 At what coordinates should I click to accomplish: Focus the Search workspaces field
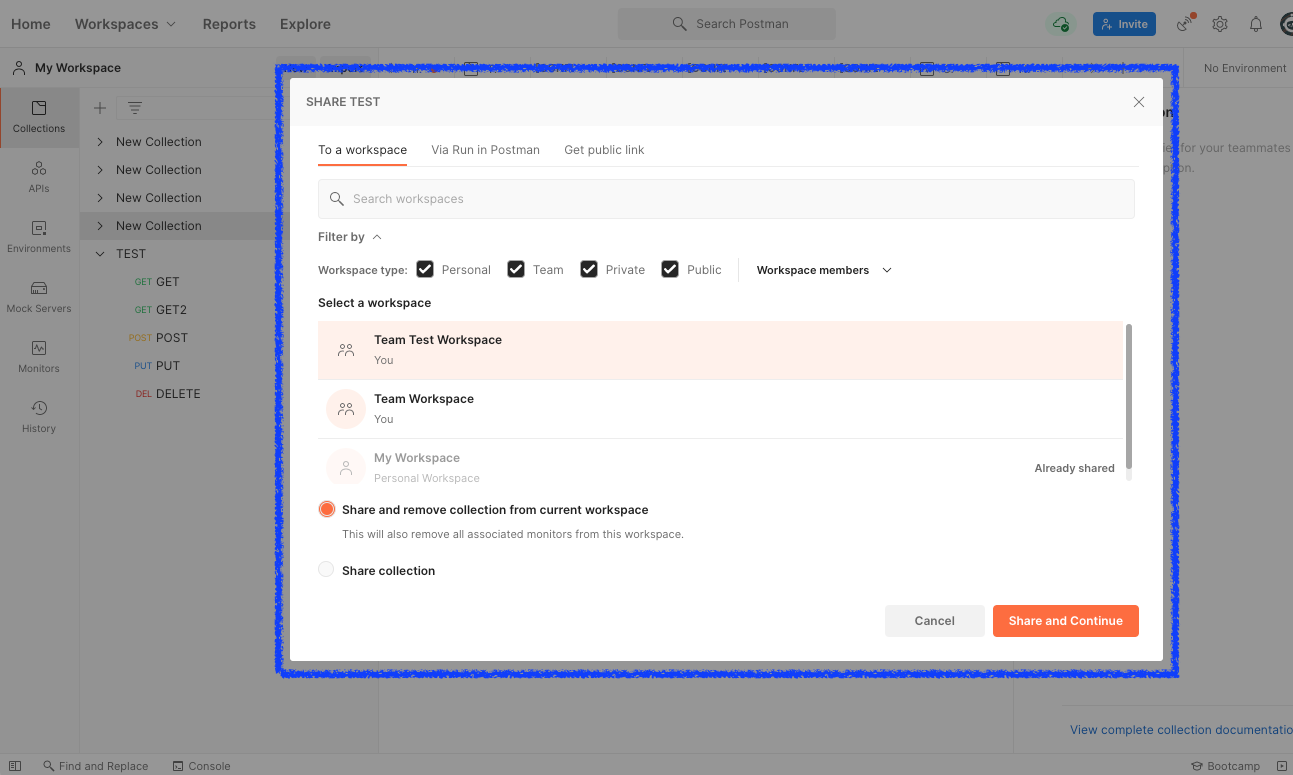pyautogui.click(x=726, y=199)
